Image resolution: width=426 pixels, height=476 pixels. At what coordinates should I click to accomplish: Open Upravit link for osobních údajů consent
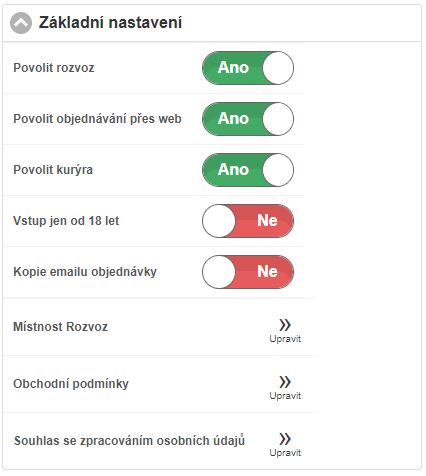click(x=285, y=453)
